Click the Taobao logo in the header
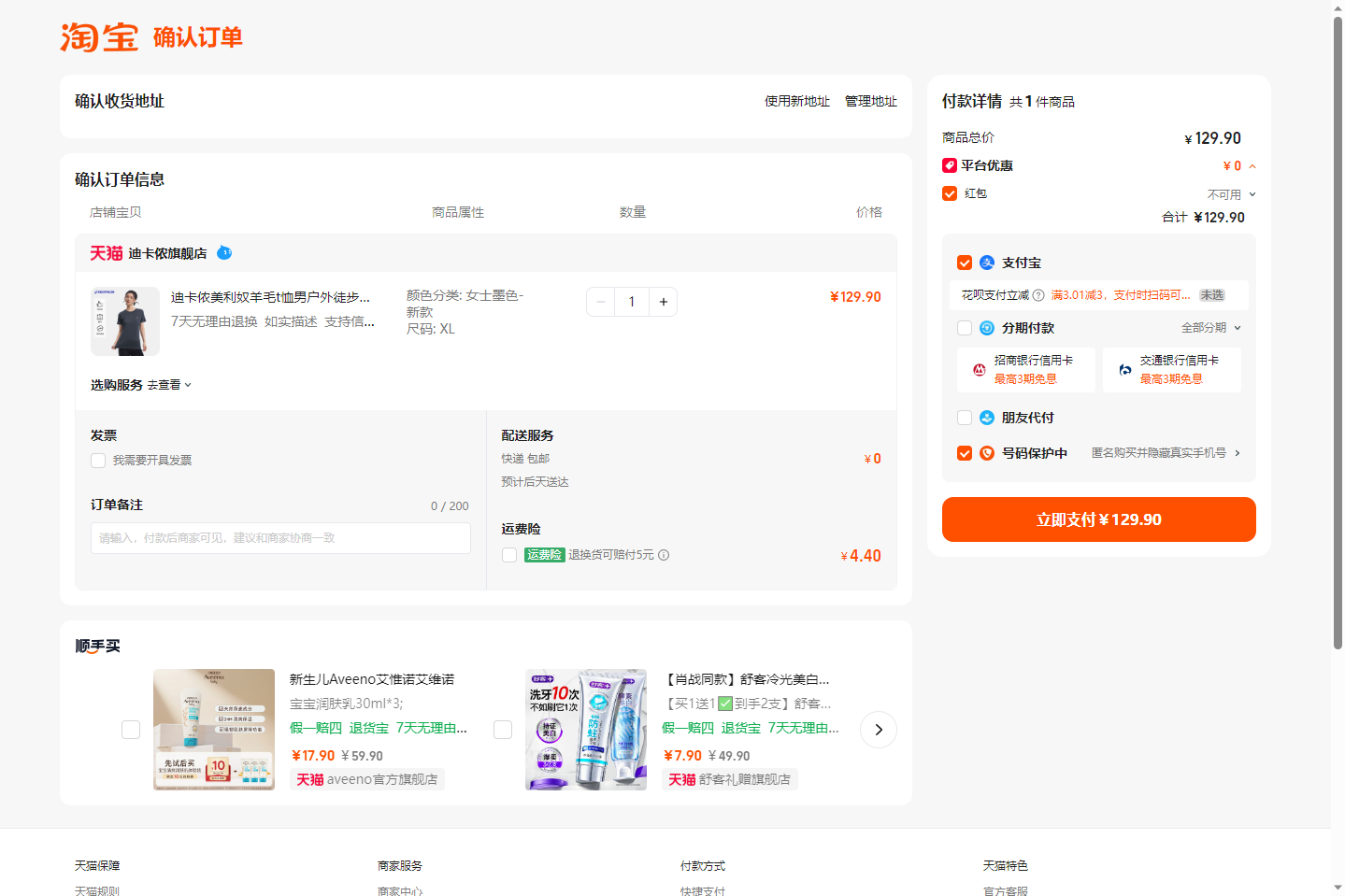 click(x=99, y=37)
